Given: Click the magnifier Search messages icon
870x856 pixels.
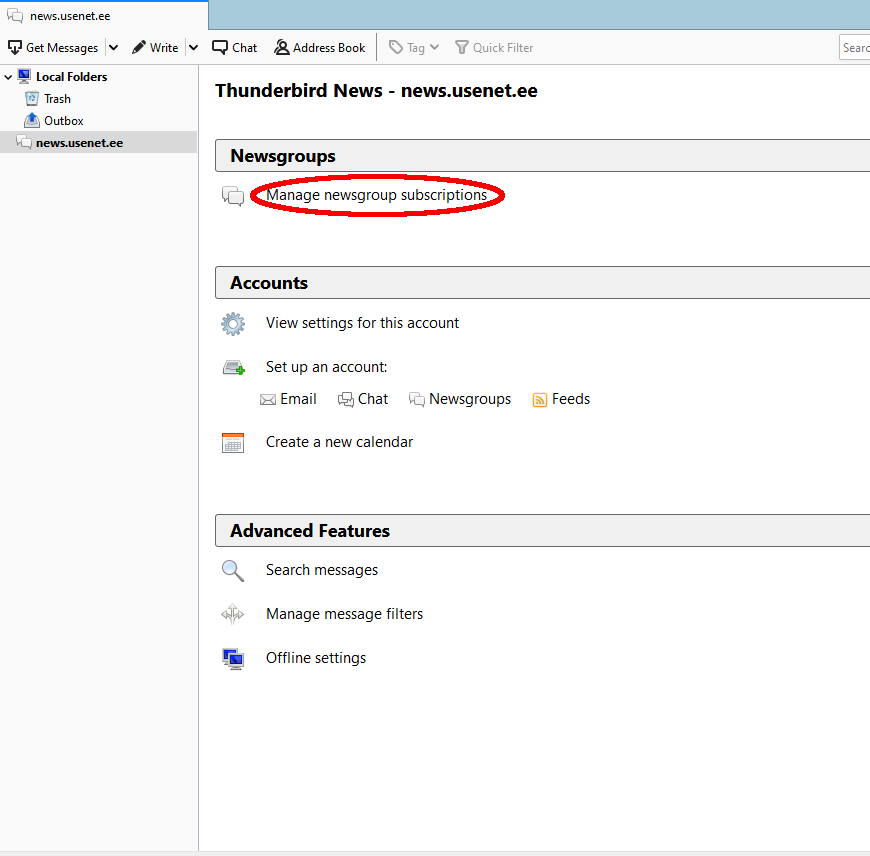Looking at the screenshot, I should (233, 570).
